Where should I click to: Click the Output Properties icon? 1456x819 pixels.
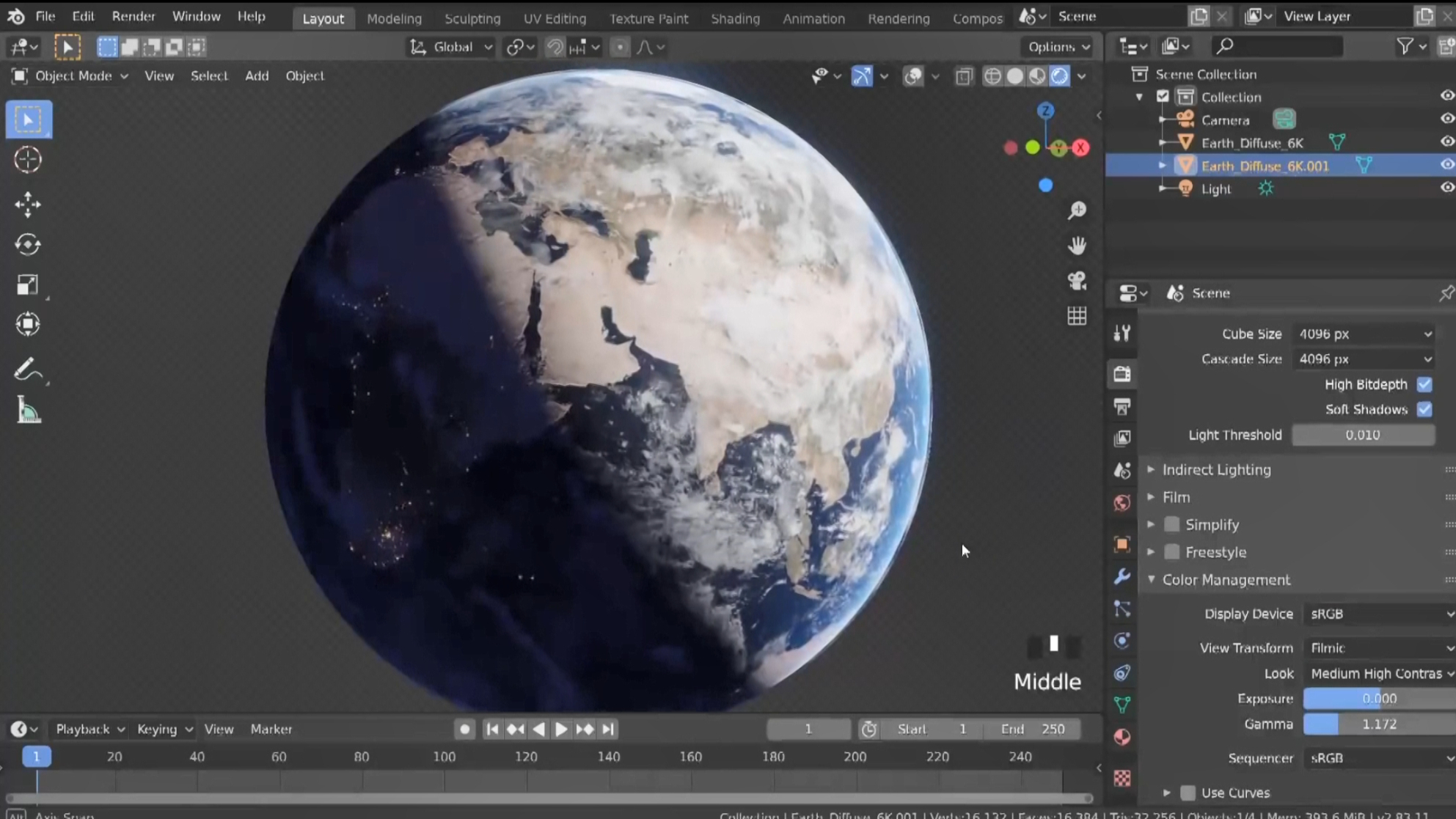tap(1122, 406)
